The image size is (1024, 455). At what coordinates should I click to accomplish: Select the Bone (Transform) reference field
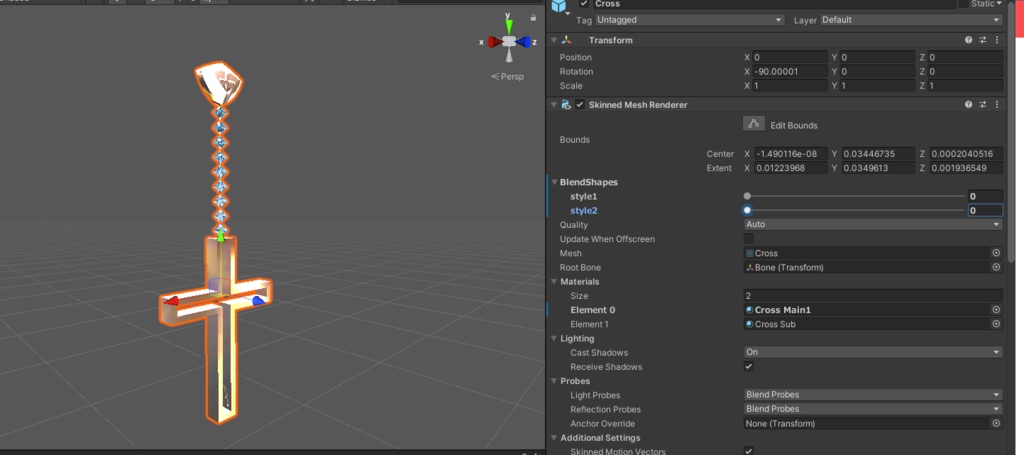click(867, 268)
